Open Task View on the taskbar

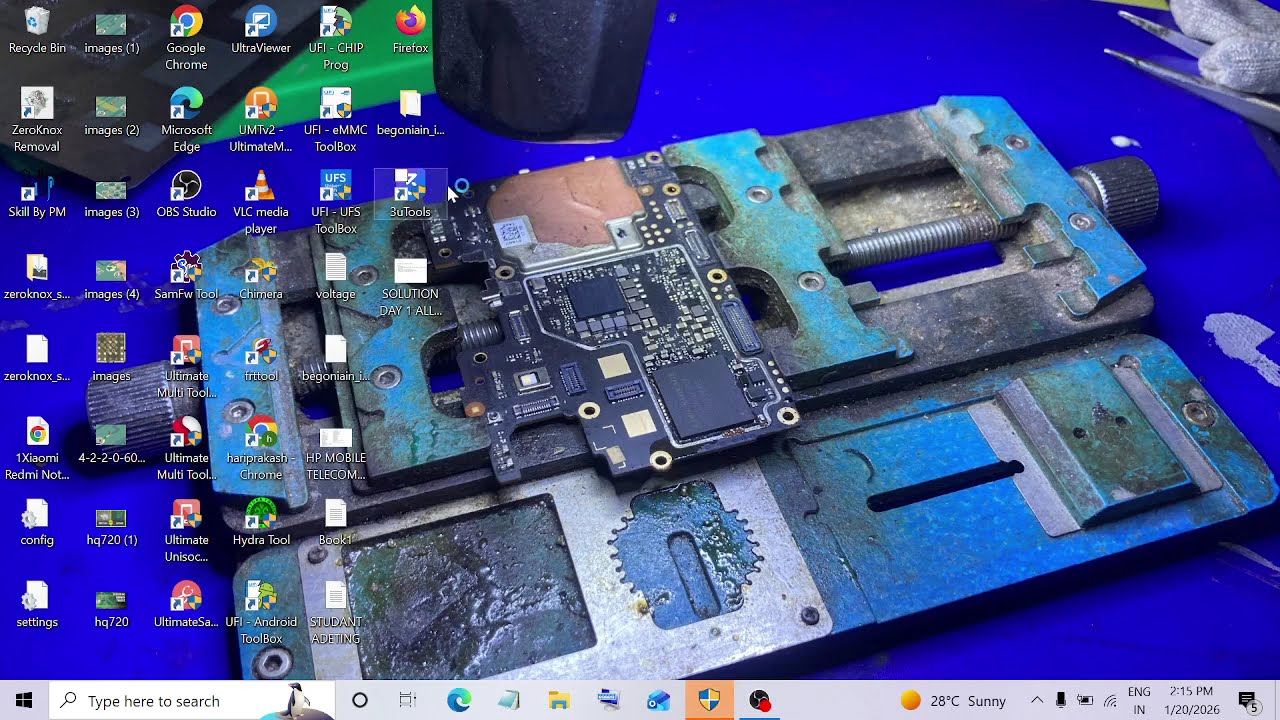tap(408, 700)
